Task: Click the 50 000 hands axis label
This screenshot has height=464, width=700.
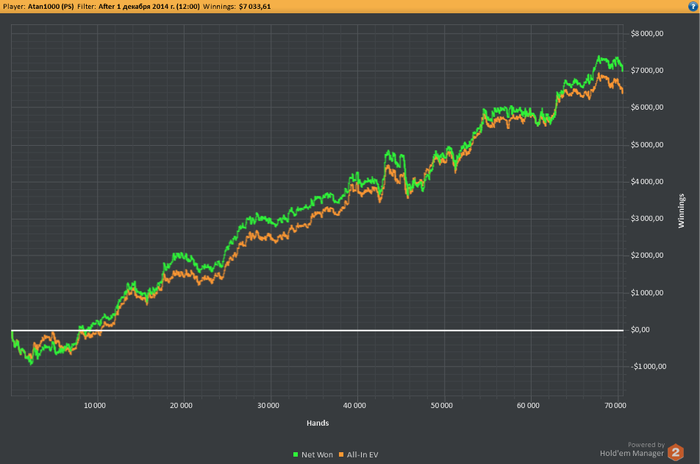Action: point(441,405)
